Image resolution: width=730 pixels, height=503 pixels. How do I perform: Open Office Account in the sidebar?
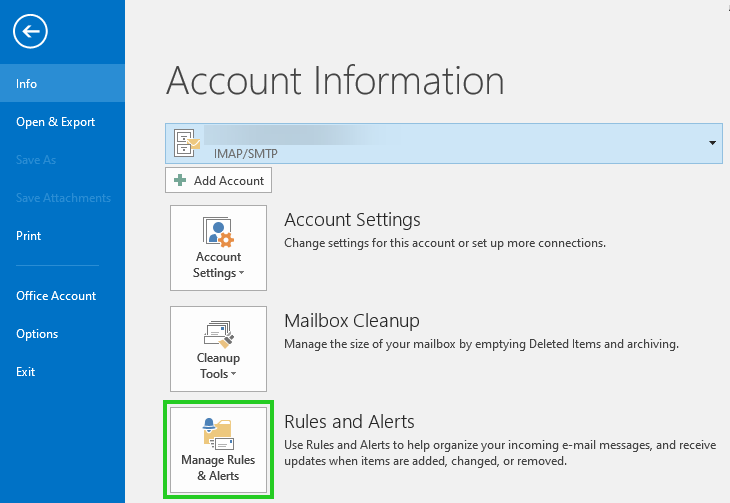[x=56, y=296]
